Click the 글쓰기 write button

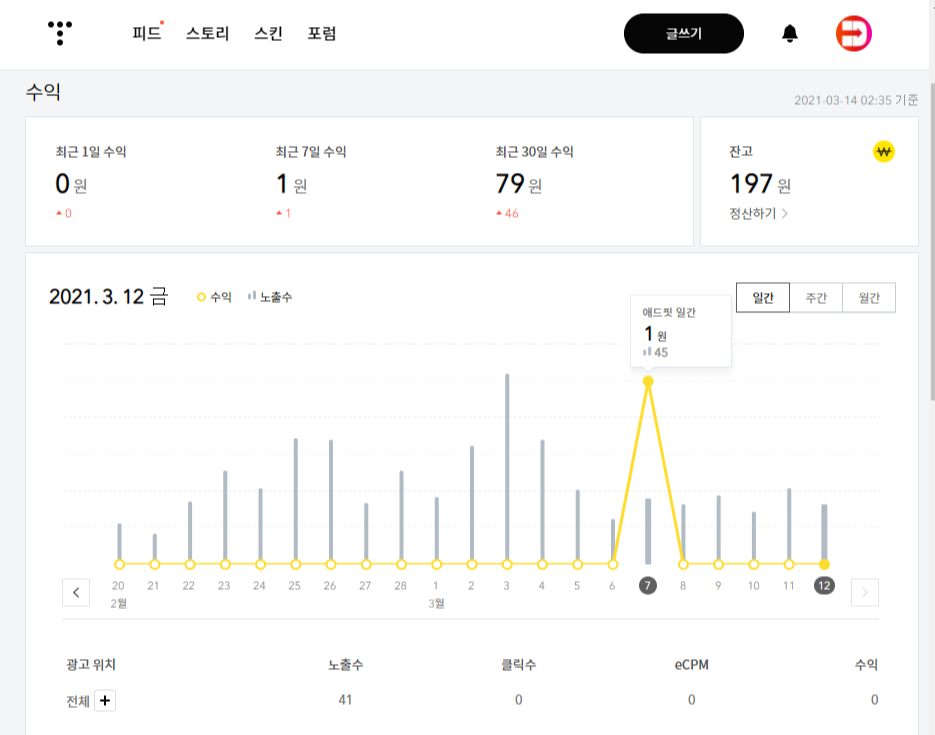point(683,33)
